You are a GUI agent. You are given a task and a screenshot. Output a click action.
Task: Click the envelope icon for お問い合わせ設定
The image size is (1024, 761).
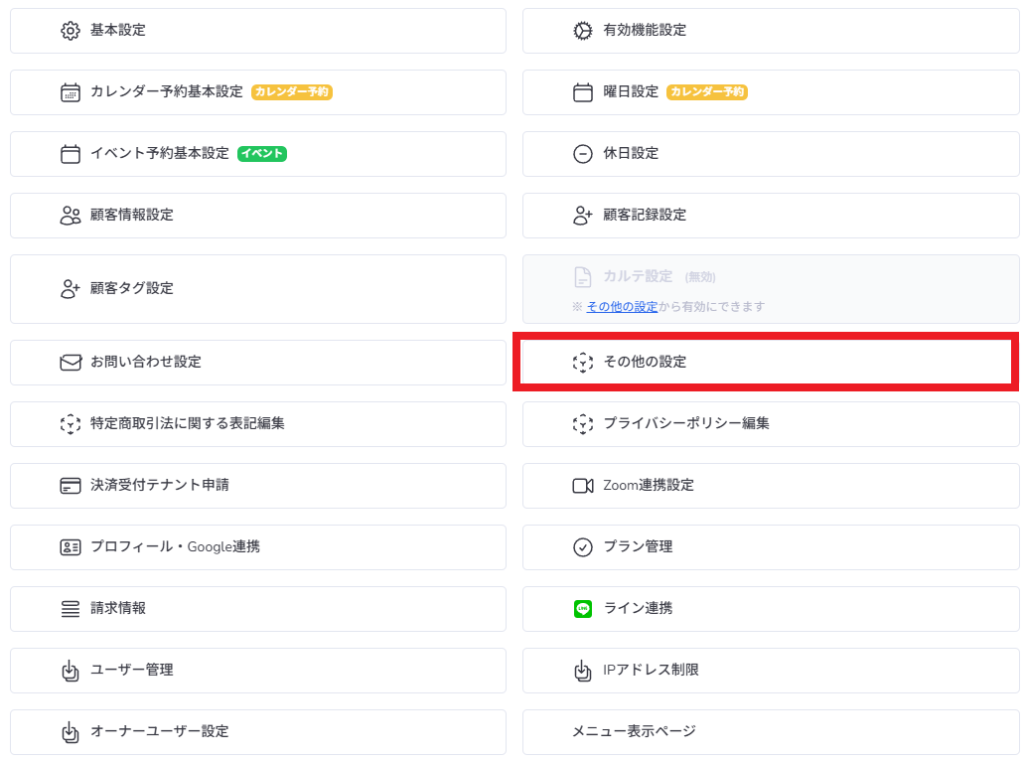pyautogui.click(x=70, y=363)
